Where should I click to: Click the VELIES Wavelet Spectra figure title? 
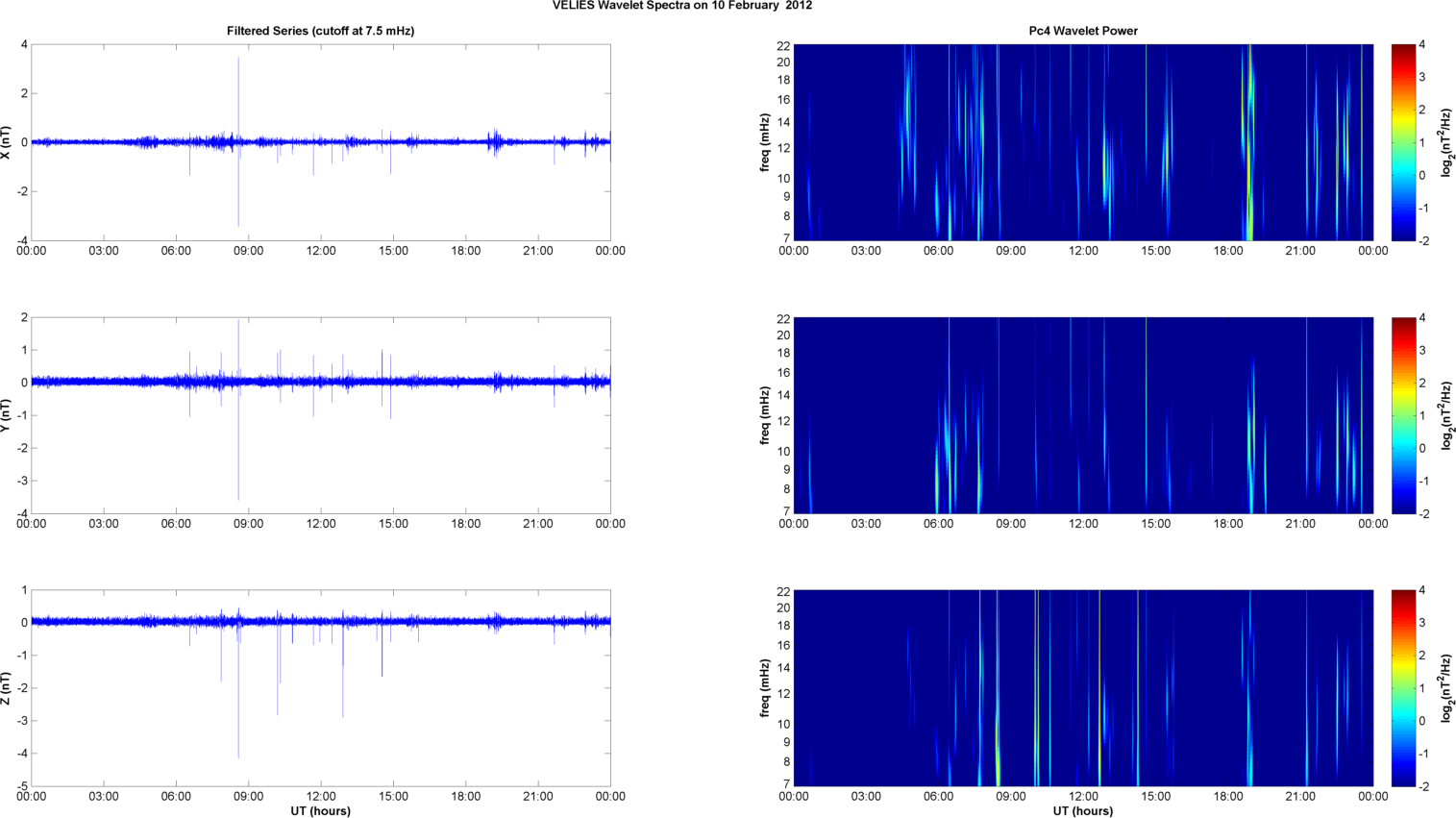pos(681,6)
